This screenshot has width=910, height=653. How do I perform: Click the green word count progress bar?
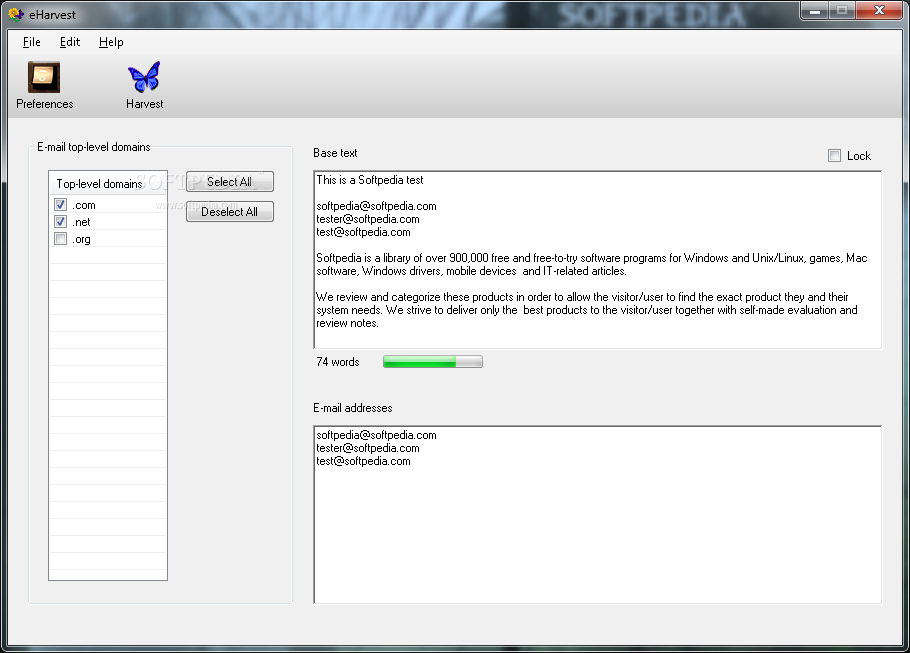432,362
